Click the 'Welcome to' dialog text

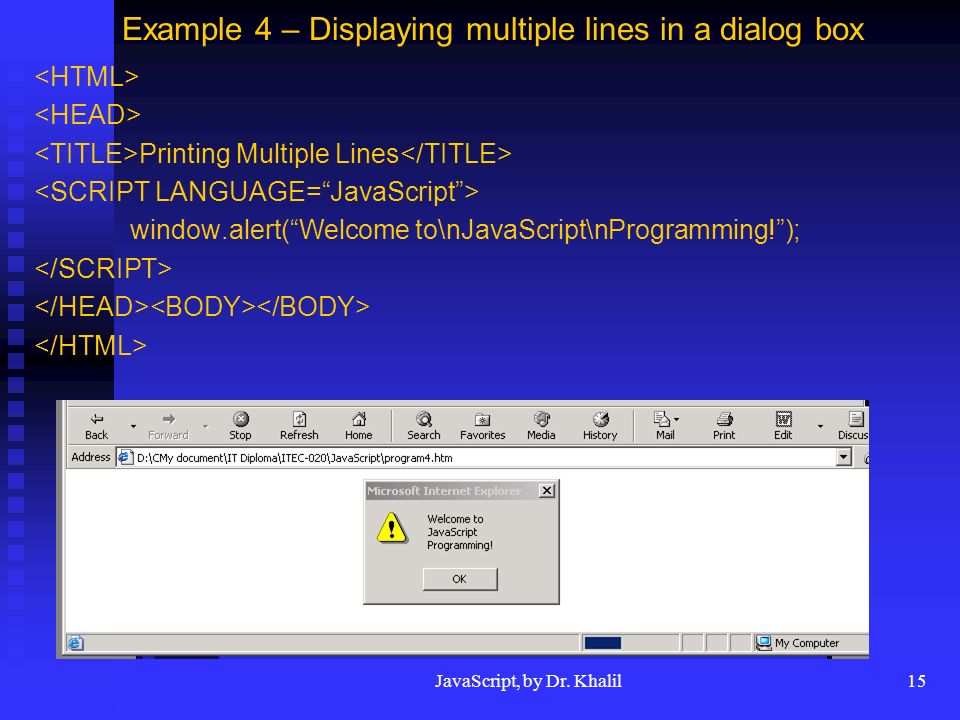[455, 519]
